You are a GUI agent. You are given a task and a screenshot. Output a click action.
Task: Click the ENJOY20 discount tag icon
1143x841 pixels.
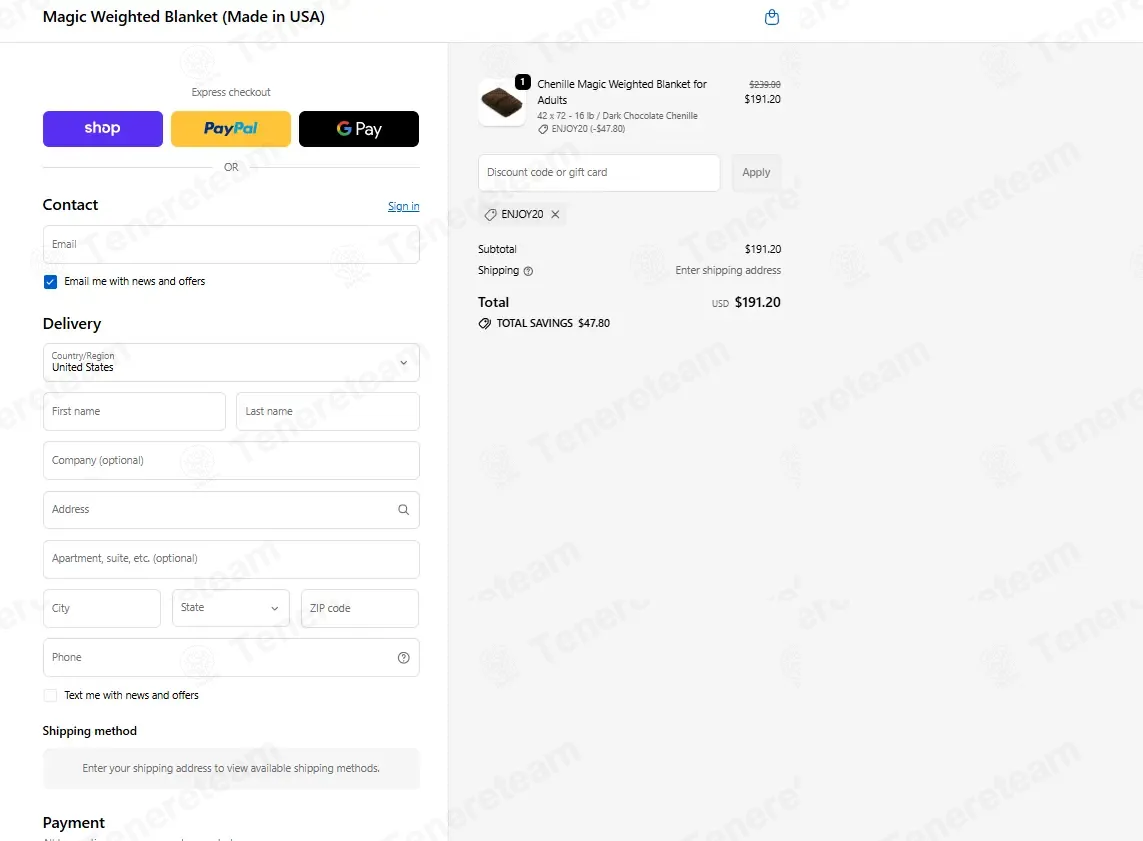pyautogui.click(x=491, y=214)
